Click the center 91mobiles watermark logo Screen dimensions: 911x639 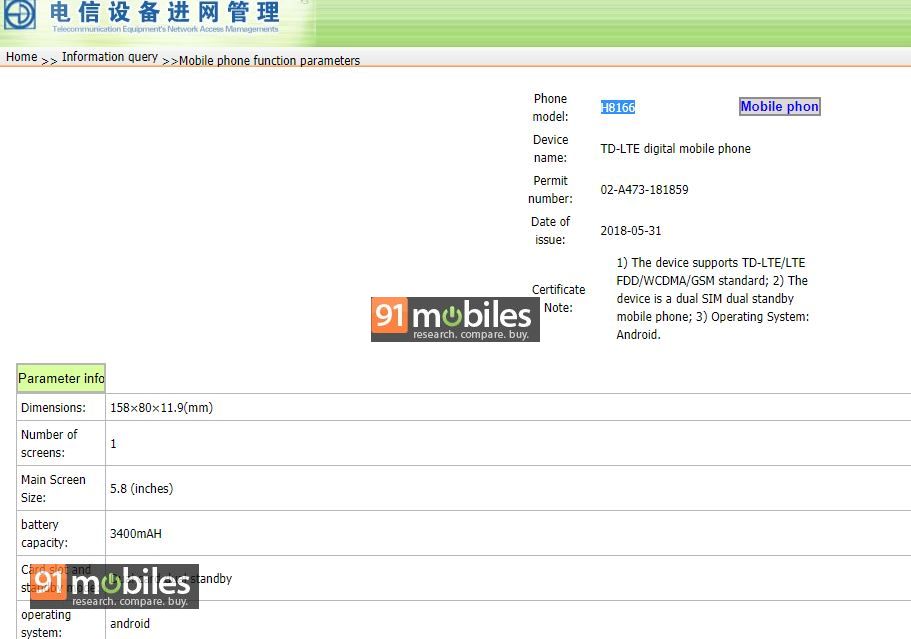[x=455, y=319]
